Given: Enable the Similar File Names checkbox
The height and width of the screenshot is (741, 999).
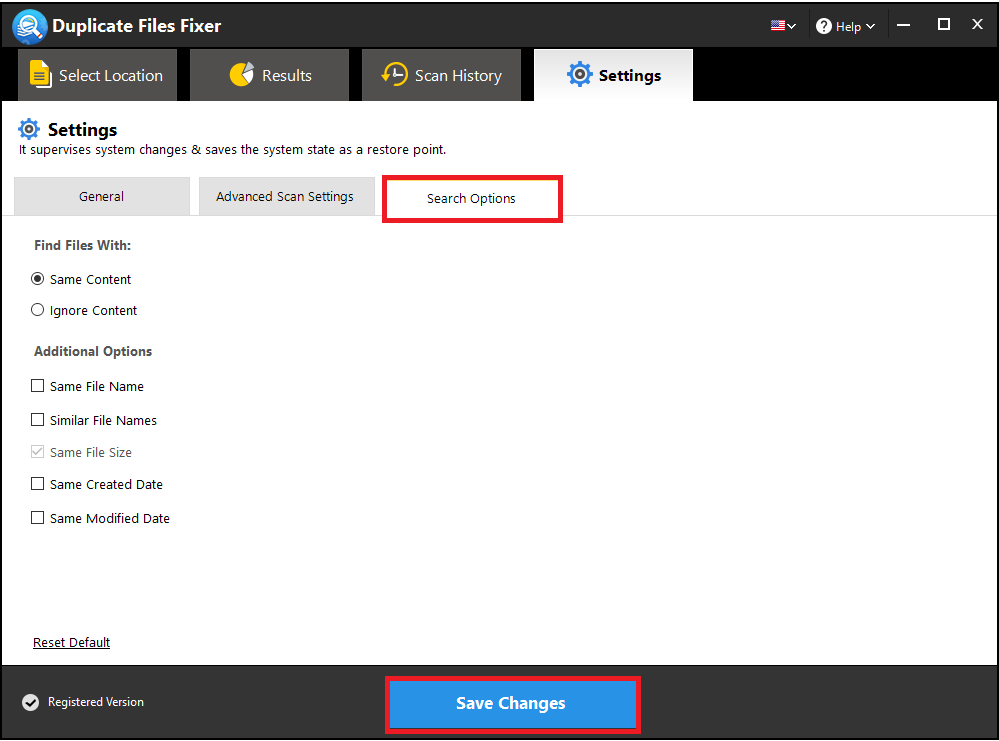Looking at the screenshot, I should (x=38, y=420).
